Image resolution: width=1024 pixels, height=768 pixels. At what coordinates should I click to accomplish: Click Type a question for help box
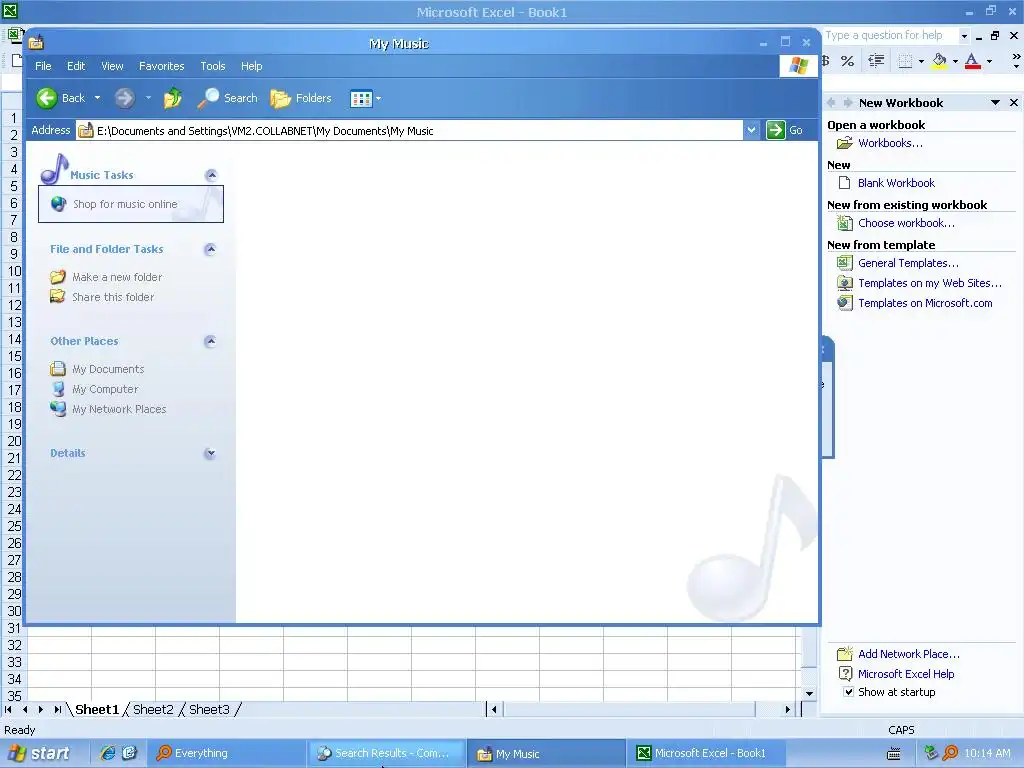coord(891,35)
